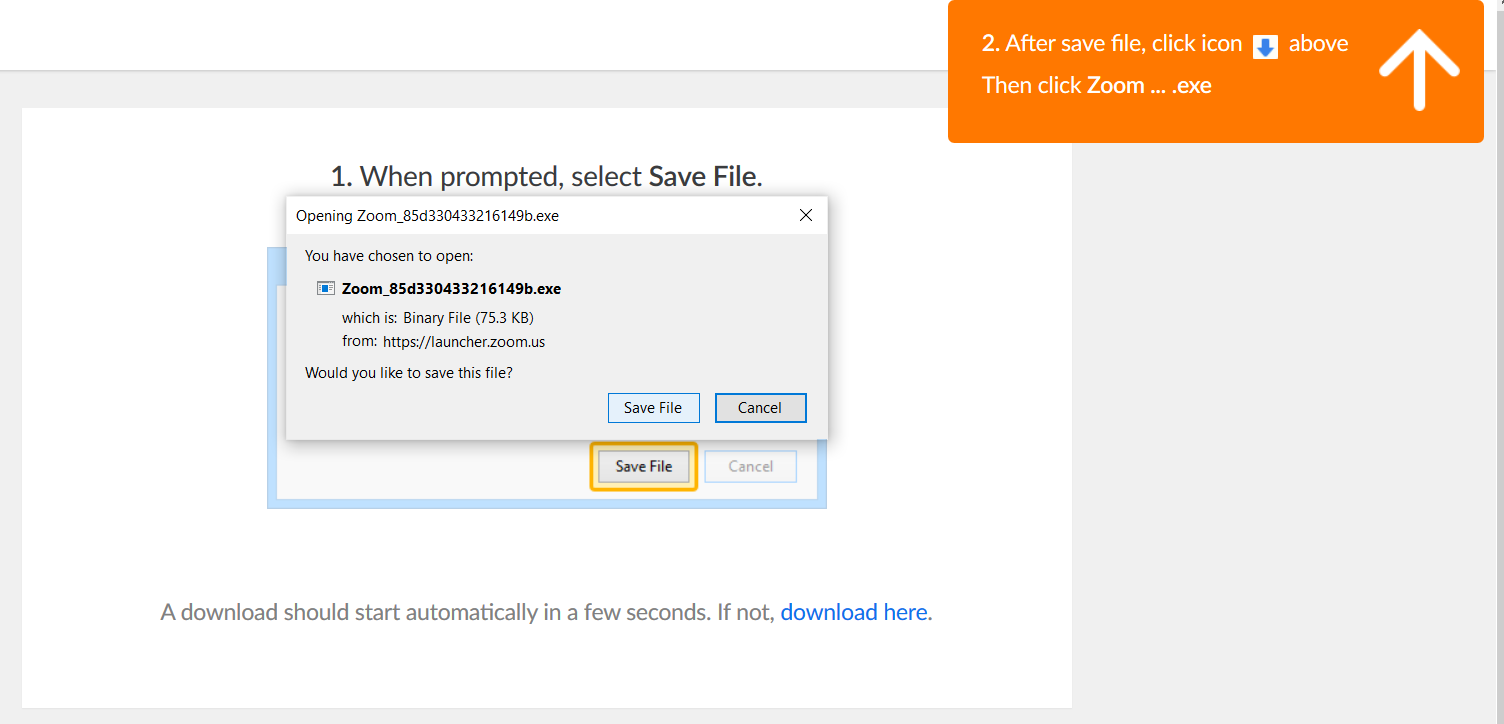Click the large white up arrow
The width and height of the screenshot is (1504, 724).
pos(1419,68)
